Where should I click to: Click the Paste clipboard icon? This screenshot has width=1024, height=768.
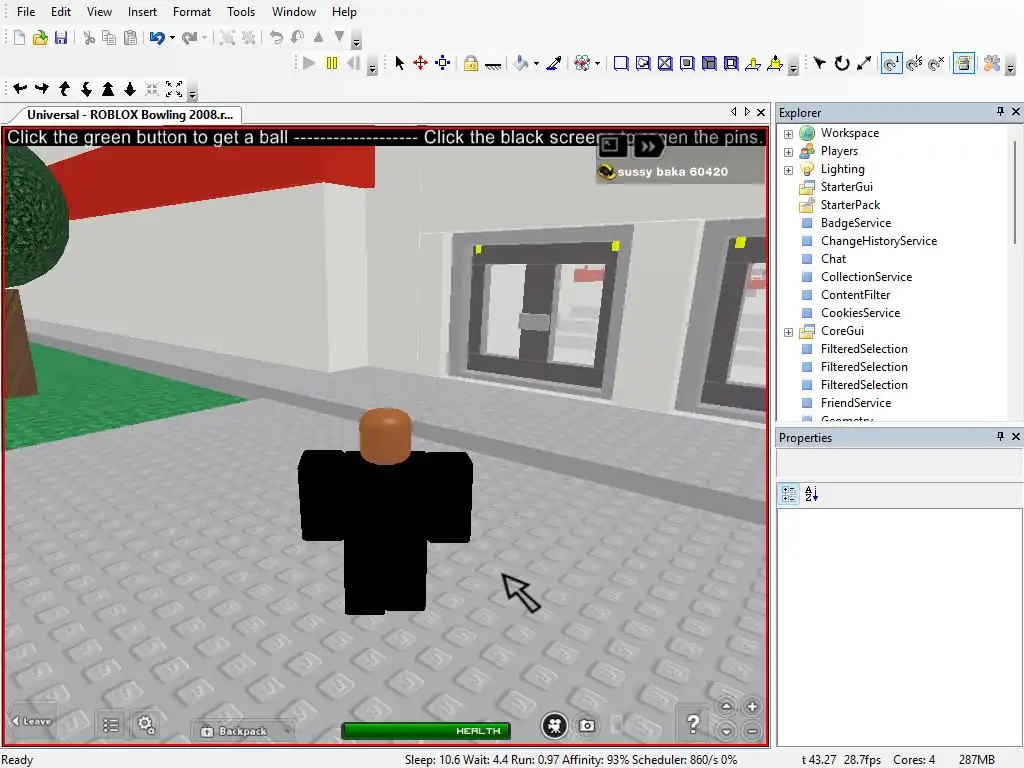tap(131, 38)
